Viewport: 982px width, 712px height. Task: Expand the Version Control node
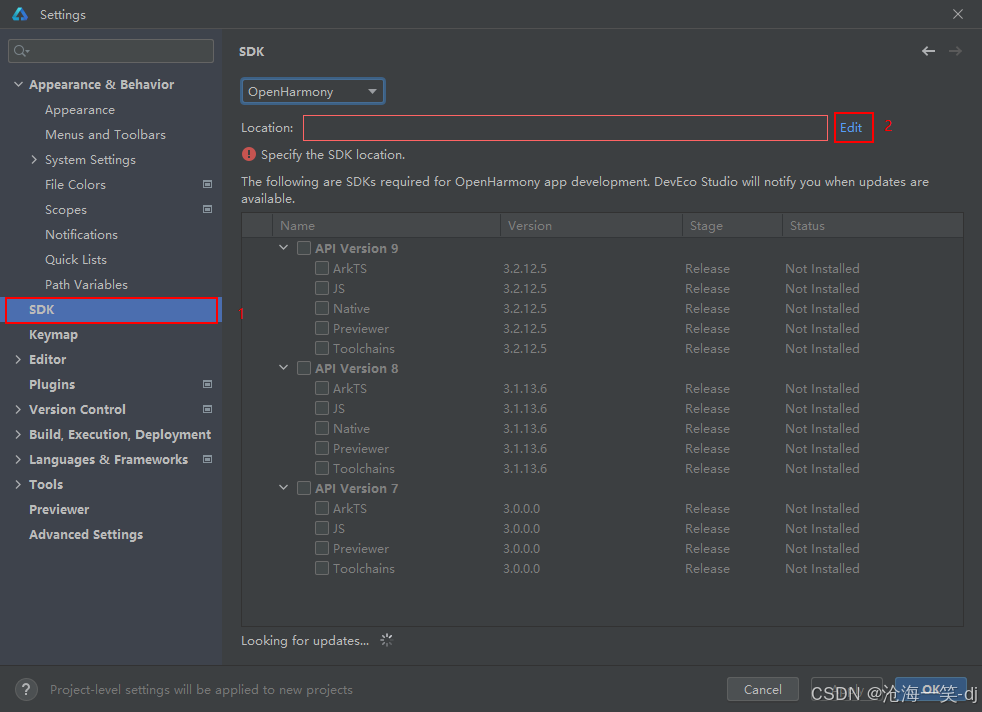click(x=18, y=409)
